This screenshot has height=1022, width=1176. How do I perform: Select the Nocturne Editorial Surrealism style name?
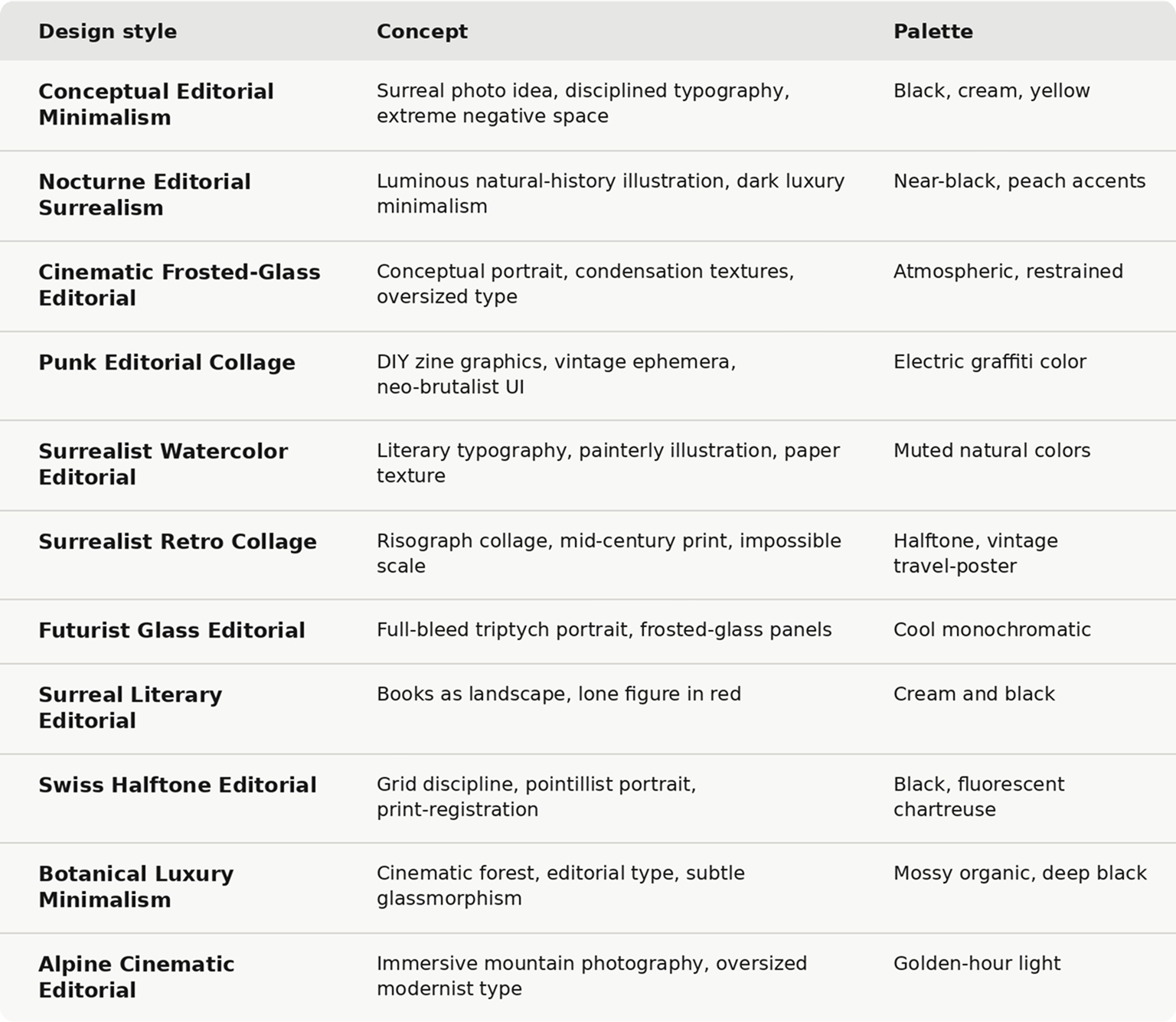(145, 194)
